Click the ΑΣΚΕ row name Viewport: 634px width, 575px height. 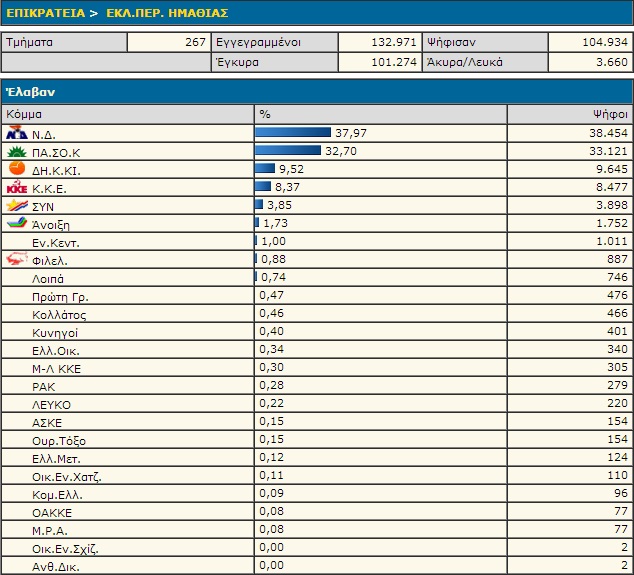[x=47, y=423]
